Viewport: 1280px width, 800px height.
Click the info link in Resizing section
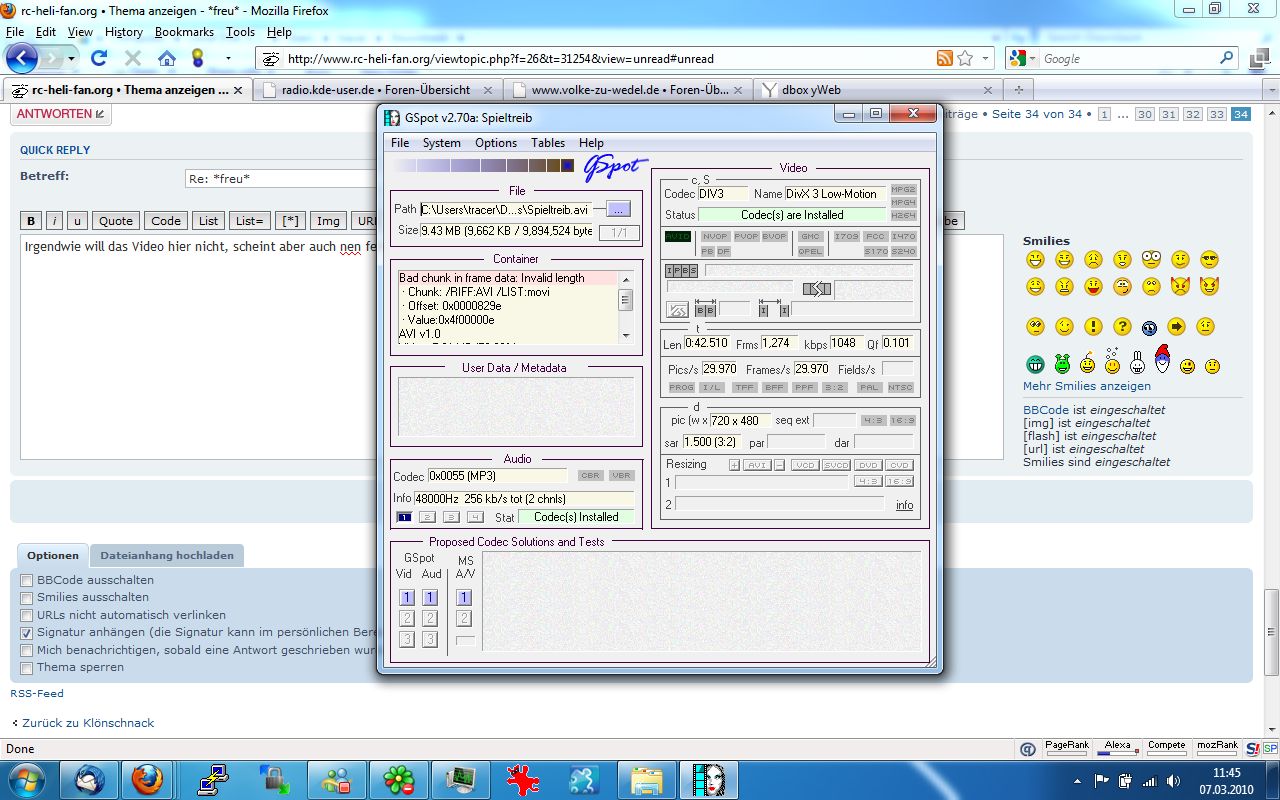904,505
